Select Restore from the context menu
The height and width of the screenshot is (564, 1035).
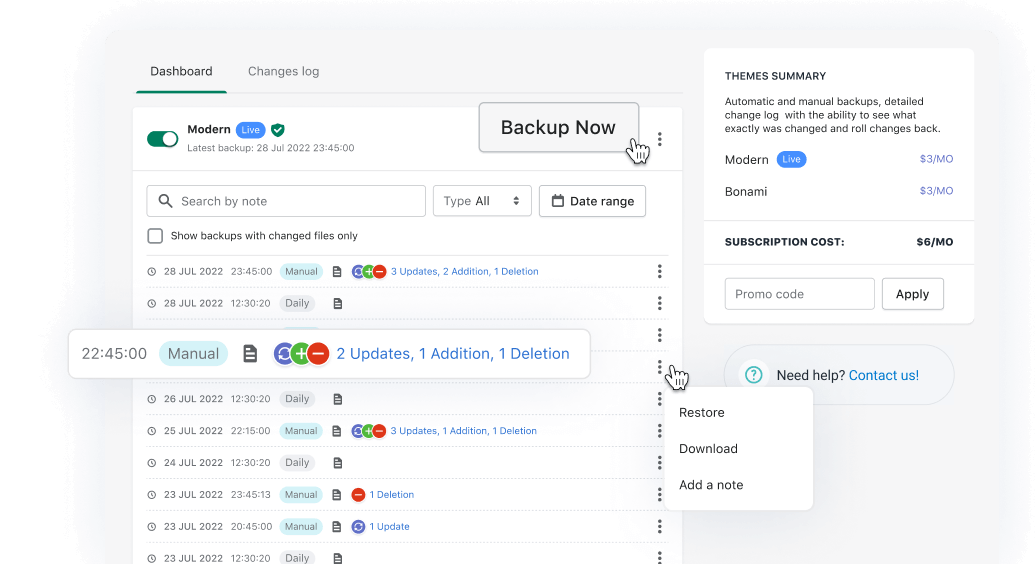[701, 412]
